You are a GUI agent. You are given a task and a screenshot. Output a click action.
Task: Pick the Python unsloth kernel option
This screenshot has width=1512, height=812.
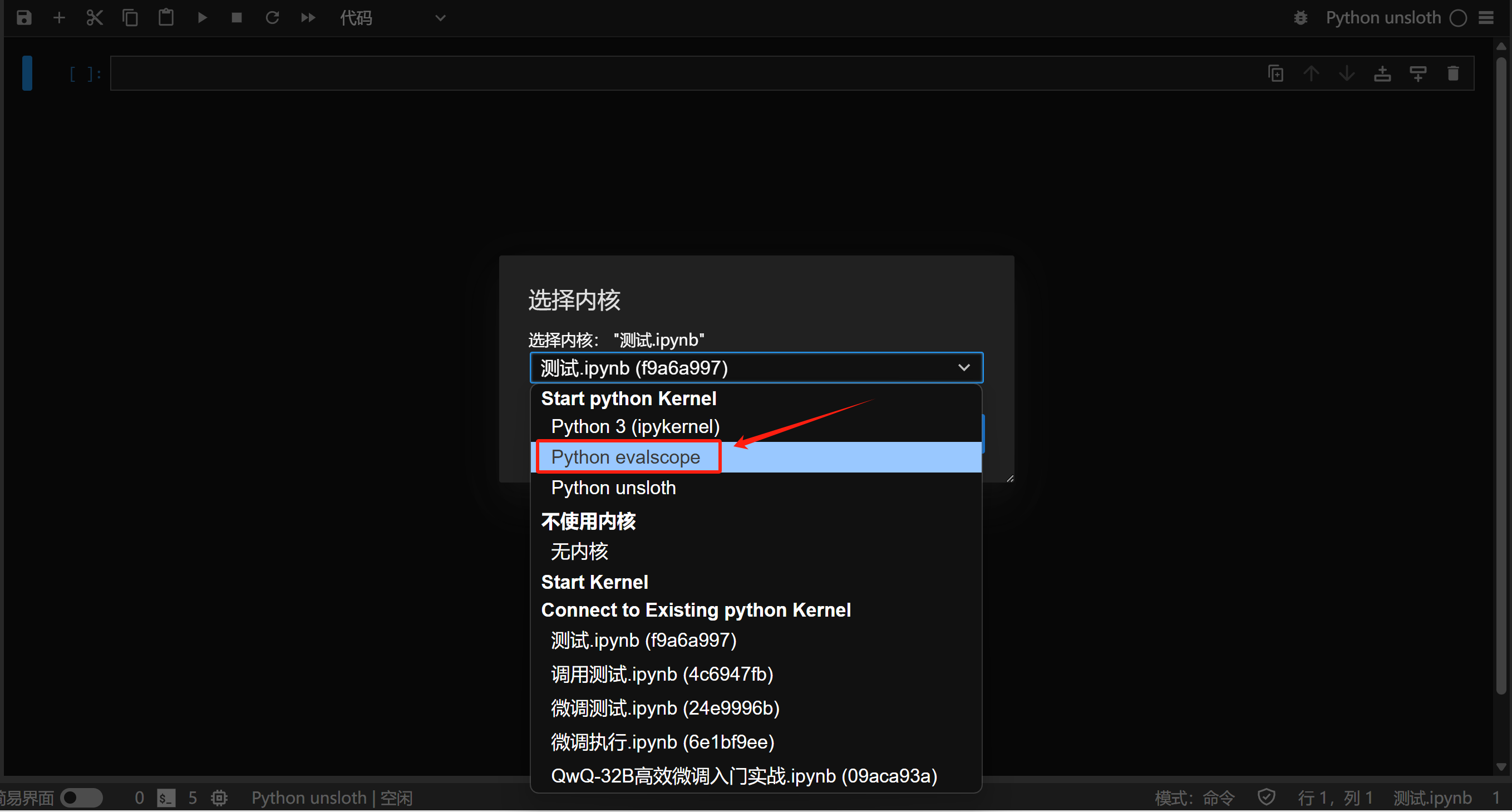coord(613,488)
